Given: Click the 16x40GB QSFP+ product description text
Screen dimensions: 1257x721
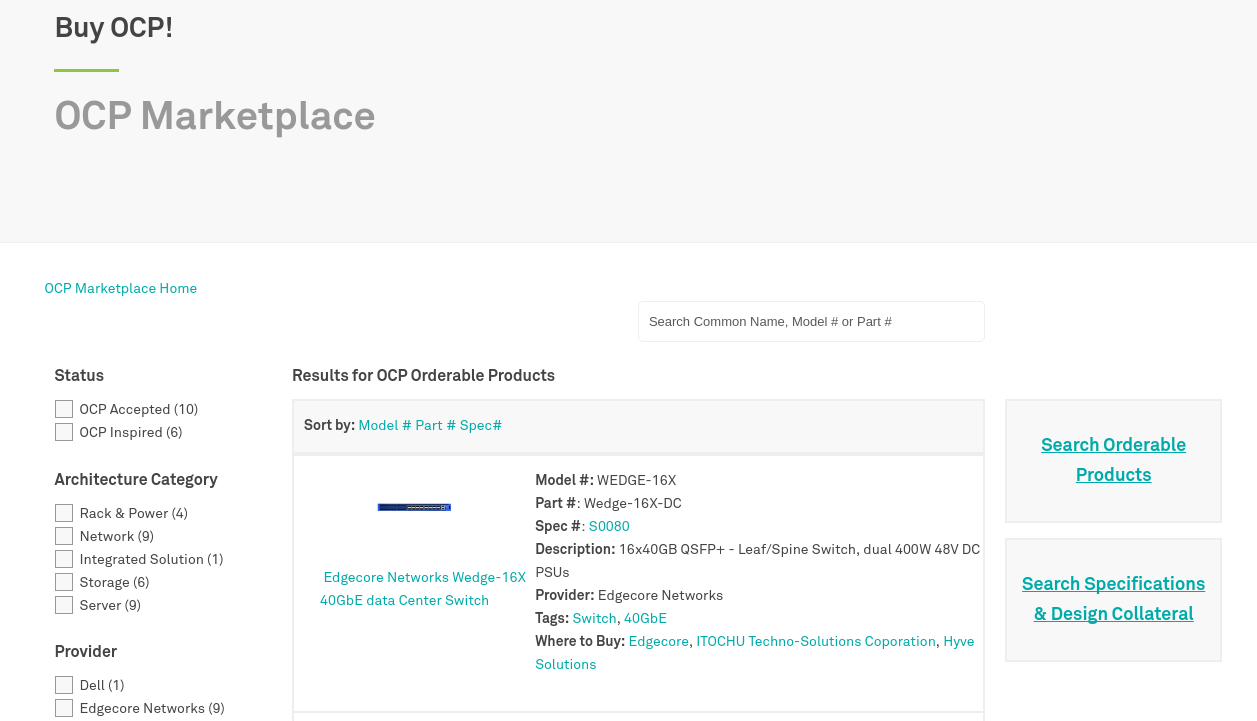Looking at the screenshot, I should [757, 561].
